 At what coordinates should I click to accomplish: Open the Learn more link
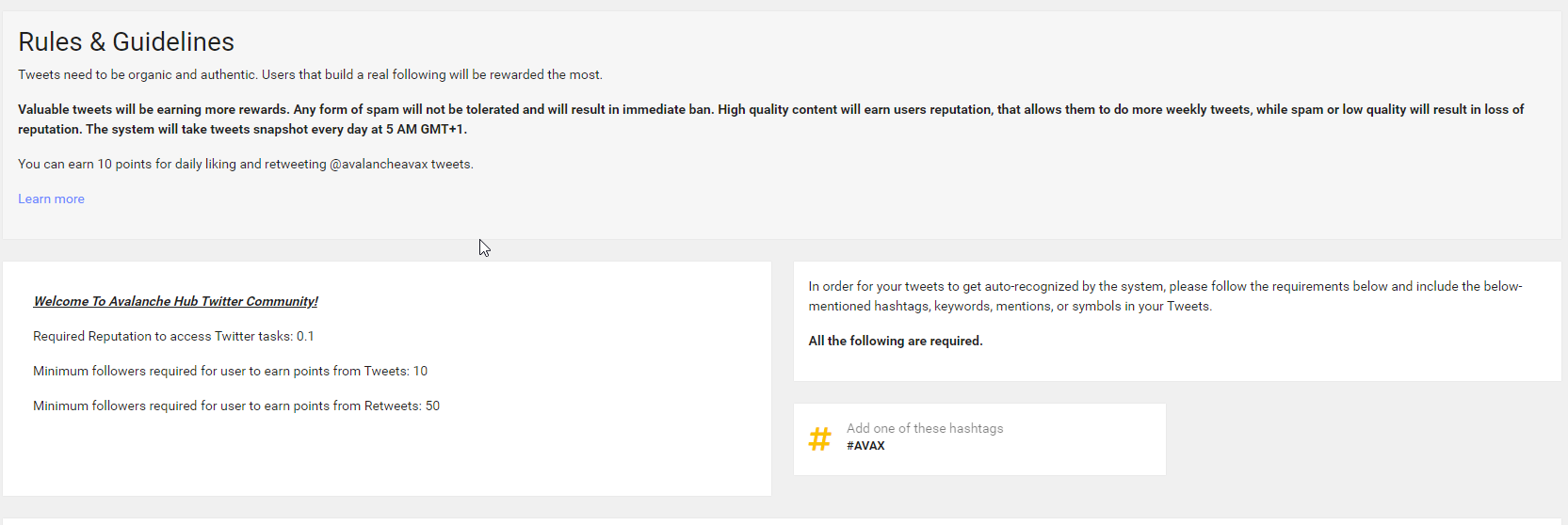[x=51, y=199]
